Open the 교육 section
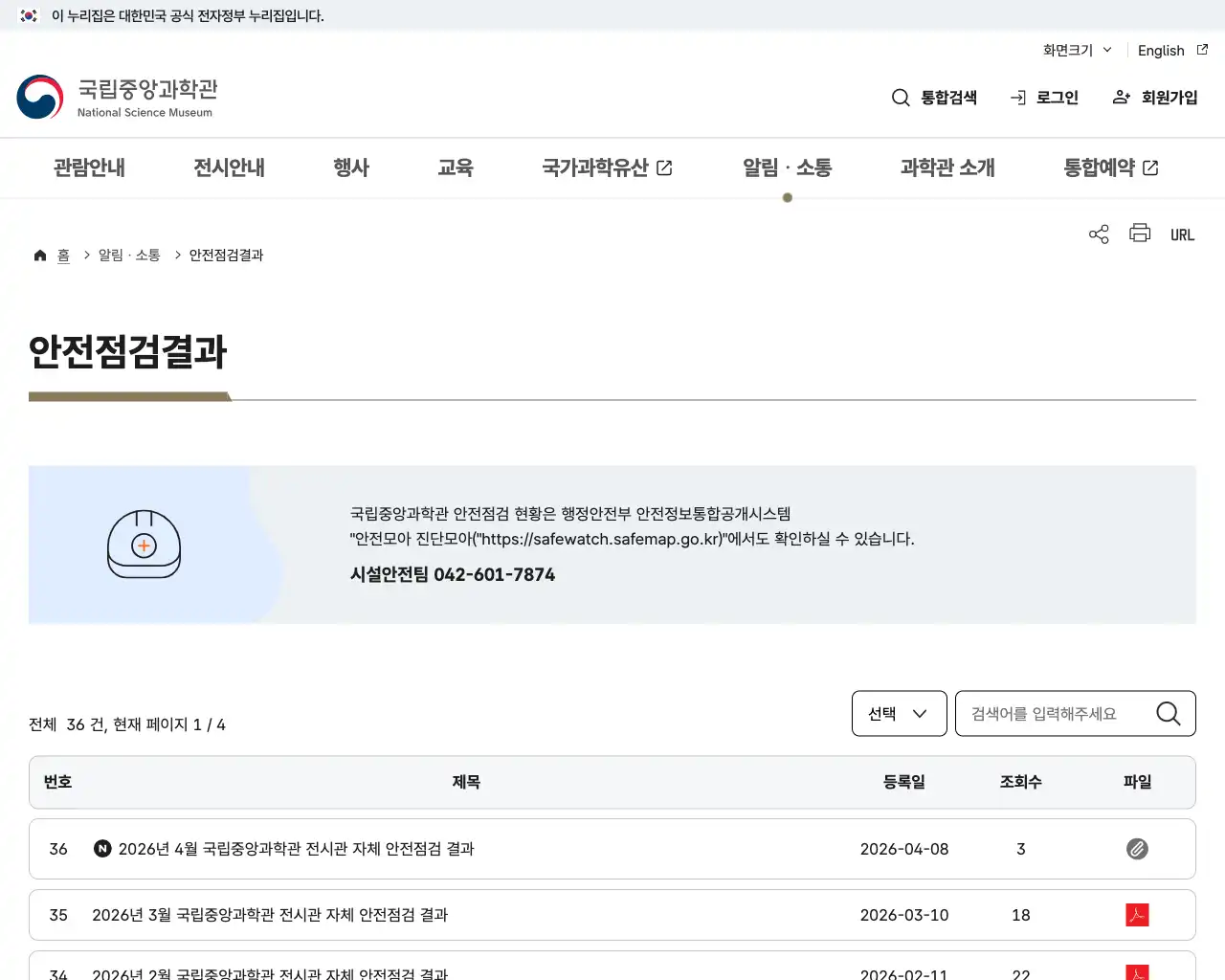 (456, 167)
